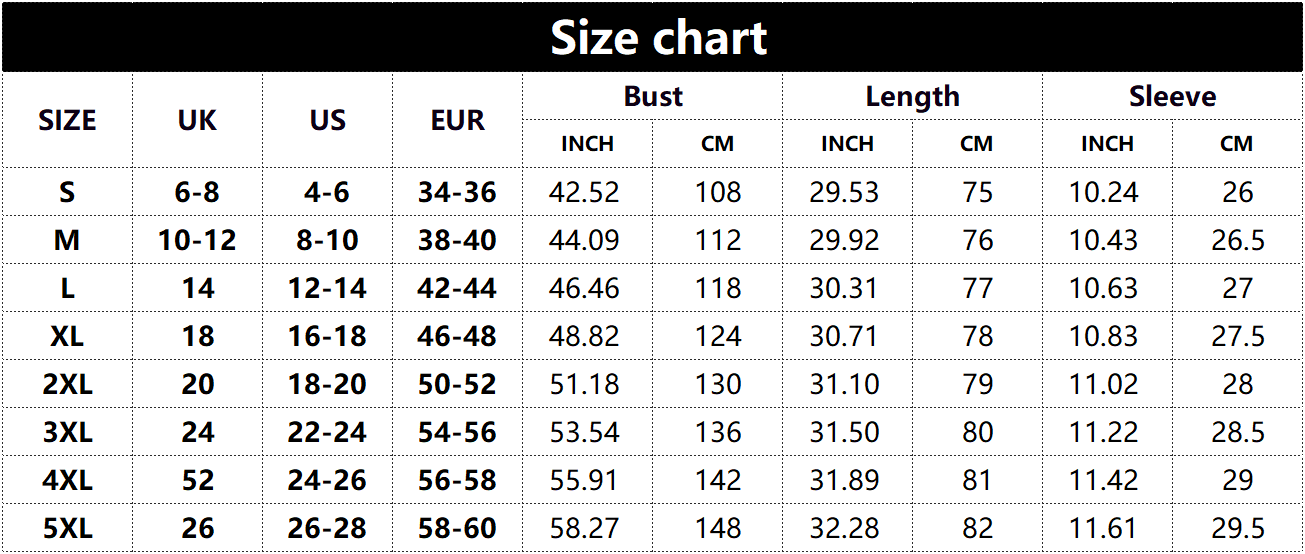Click the Bust group header
The width and height of the screenshot is (1305, 554).
653,97
